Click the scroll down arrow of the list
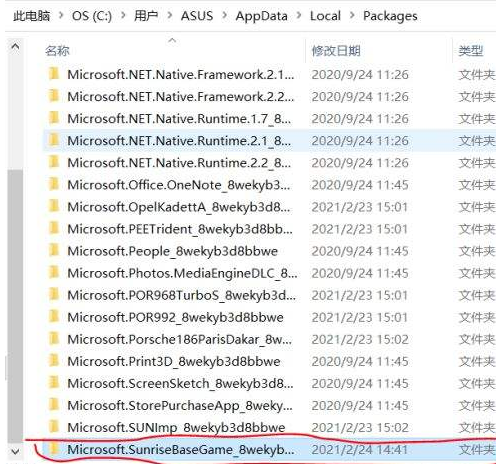This screenshot has width=496, height=464. (15, 451)
